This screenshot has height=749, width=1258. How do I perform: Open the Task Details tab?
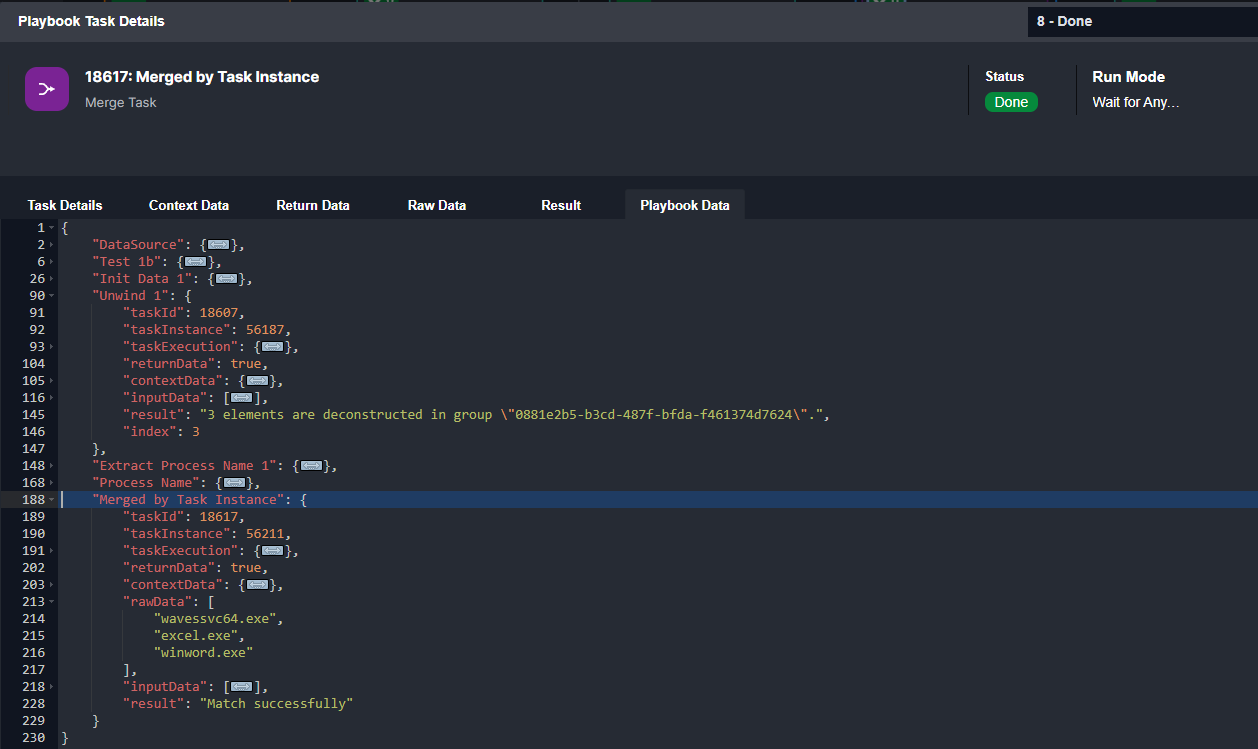[x=65, y=205]
